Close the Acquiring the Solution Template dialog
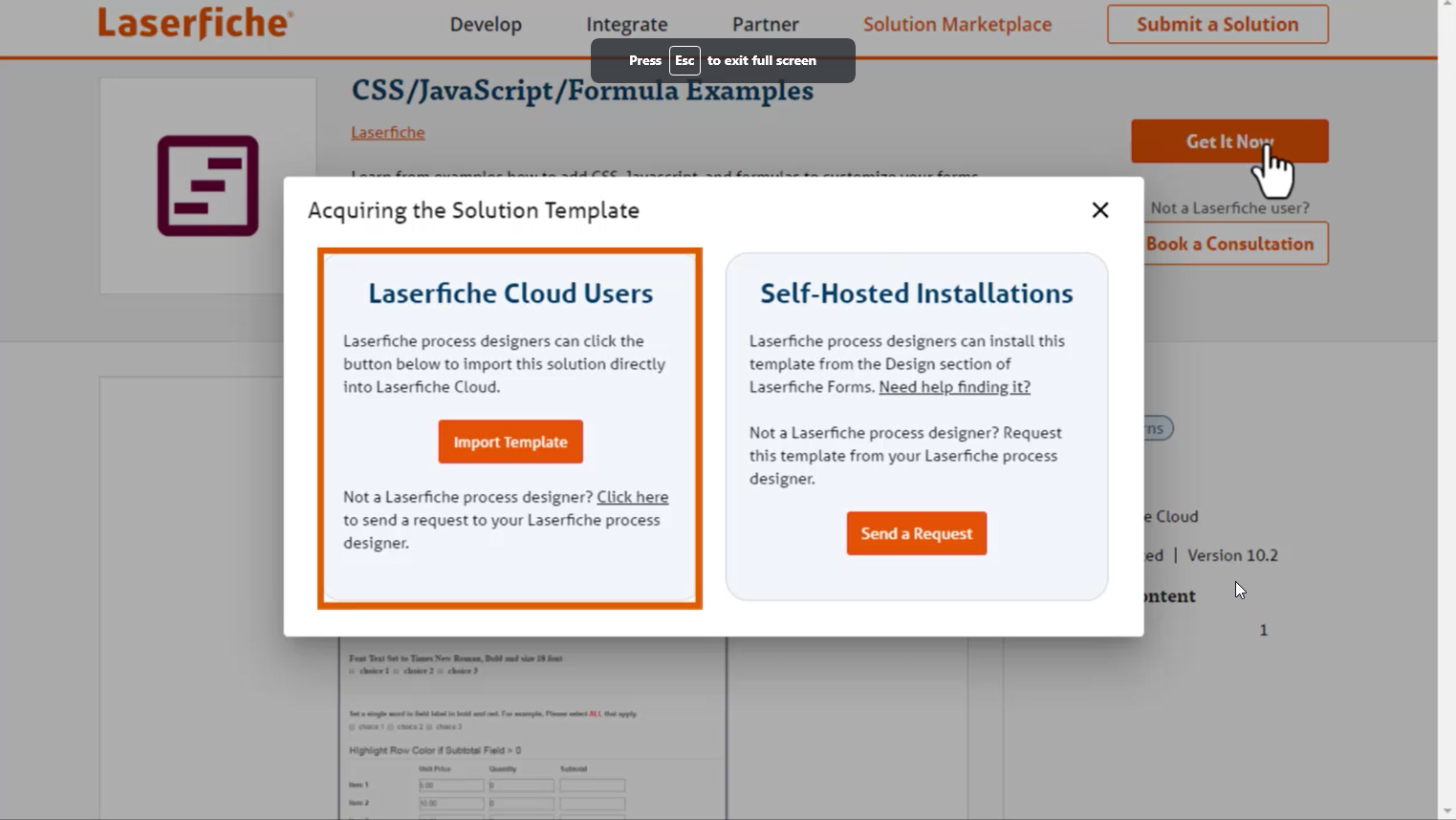The height and width of the screenshot is (820, 1456). [x=1100, y=210]
